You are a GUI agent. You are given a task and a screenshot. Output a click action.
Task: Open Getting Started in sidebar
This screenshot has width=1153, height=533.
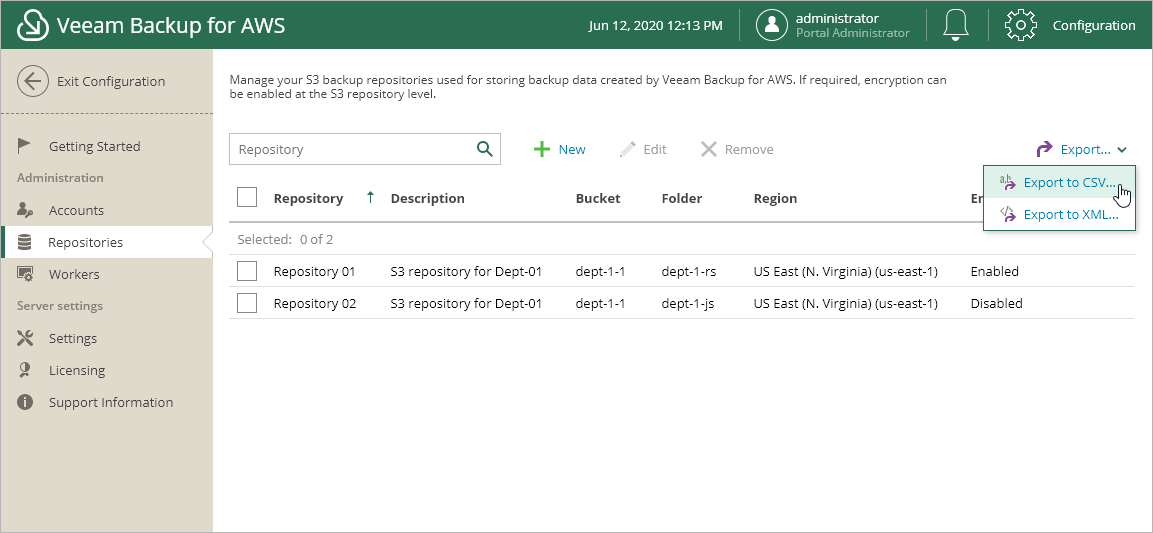coord(94,146)
